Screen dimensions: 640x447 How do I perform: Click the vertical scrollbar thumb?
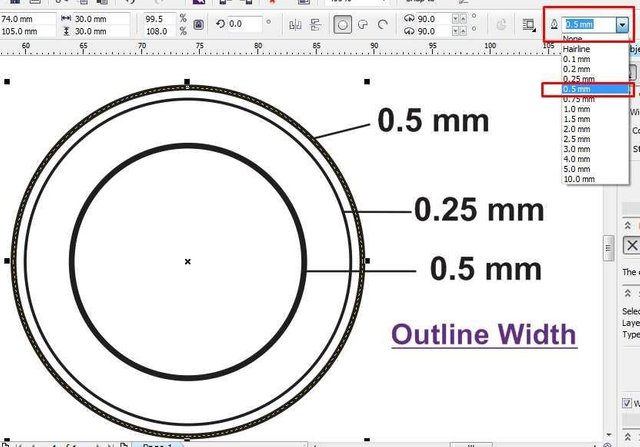coord(608,248)
